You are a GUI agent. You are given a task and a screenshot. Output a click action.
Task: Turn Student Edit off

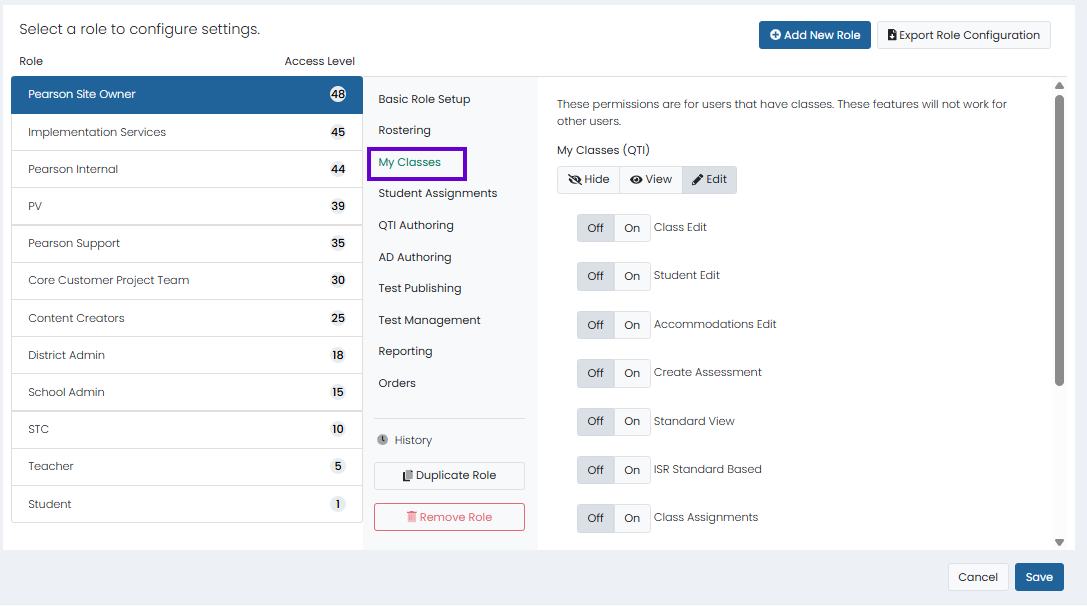[x=595, y=276]
